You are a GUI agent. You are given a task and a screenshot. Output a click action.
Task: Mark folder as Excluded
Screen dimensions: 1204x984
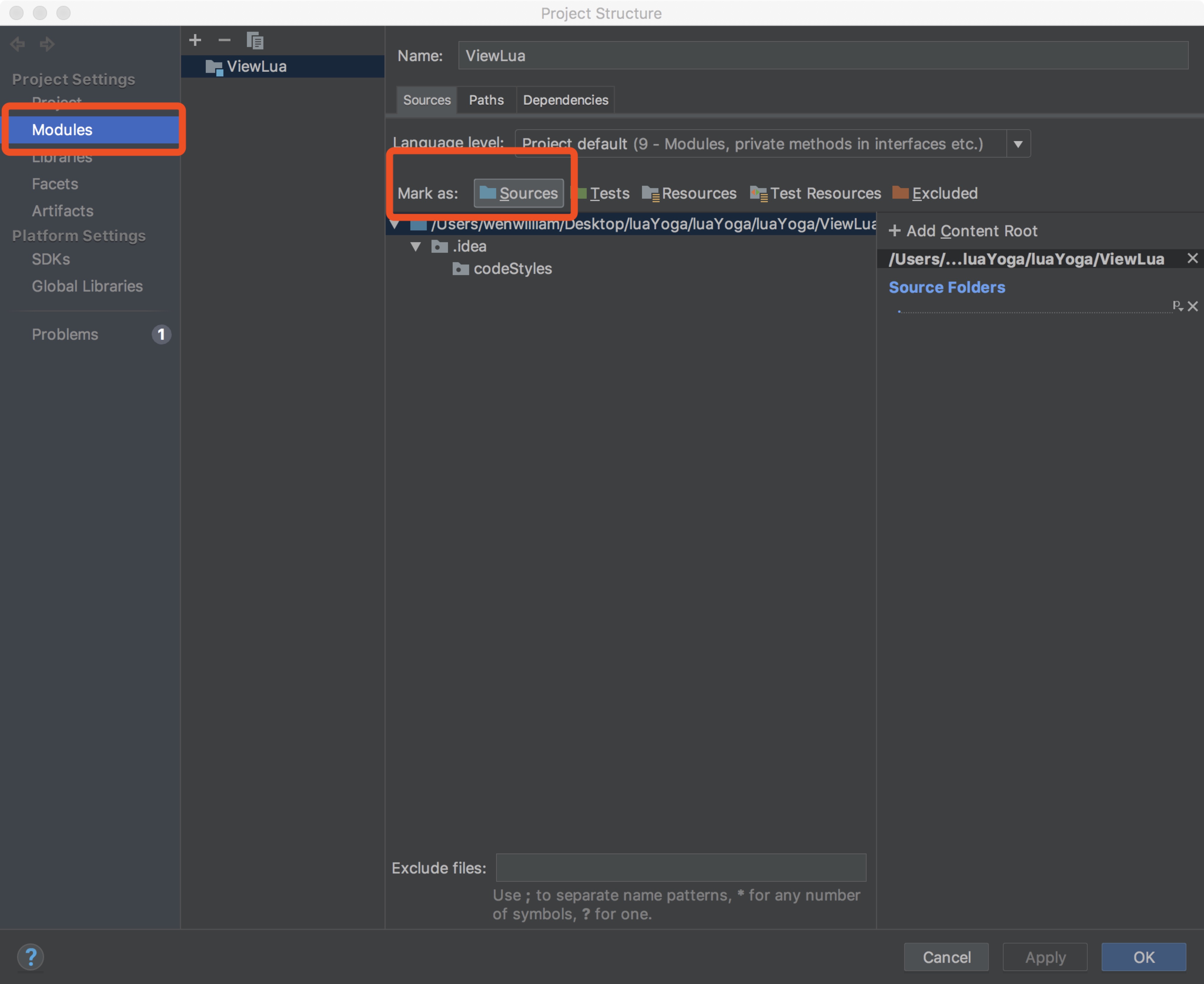click(x=935, y=193)
